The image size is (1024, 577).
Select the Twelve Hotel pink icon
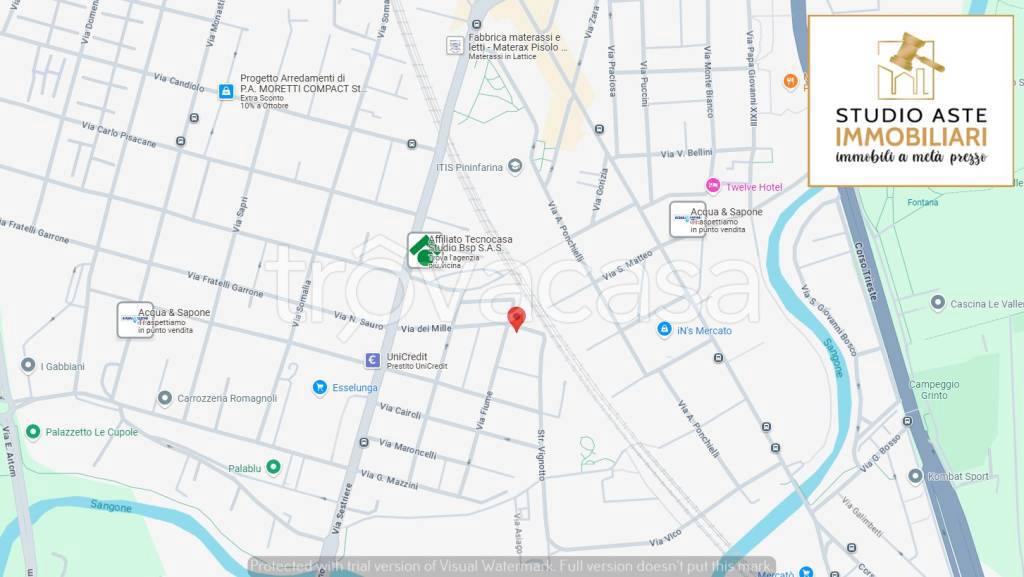(x=712, y=186)
